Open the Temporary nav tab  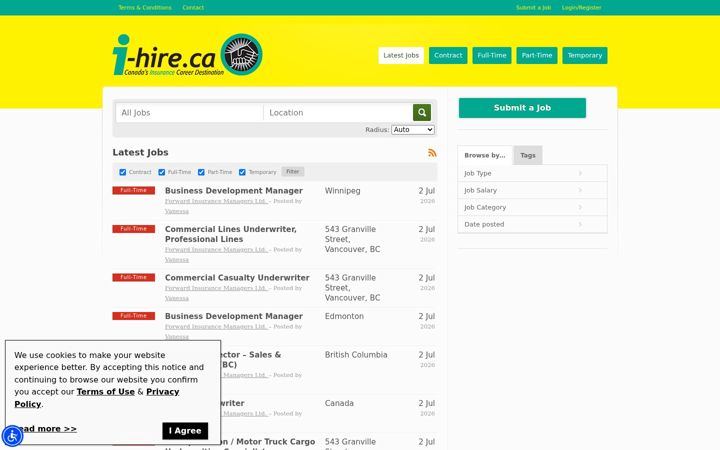click(585, 56)
